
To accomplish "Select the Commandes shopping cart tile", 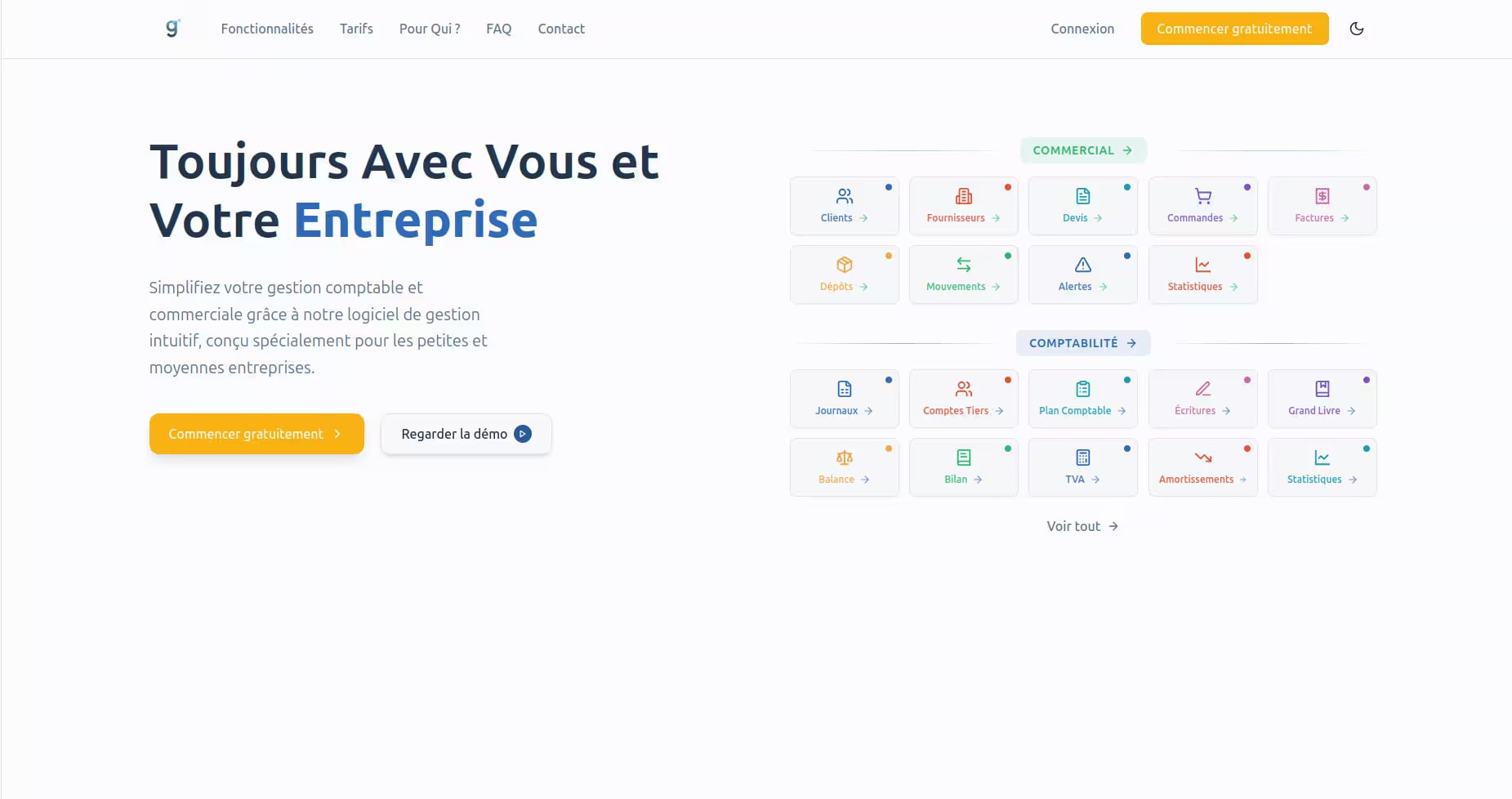I will tap(1202, 206).
